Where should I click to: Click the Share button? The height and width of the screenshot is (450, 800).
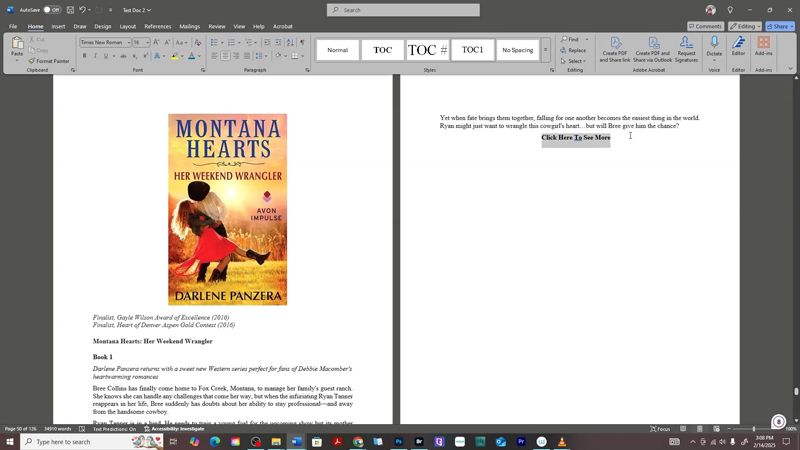780,26
